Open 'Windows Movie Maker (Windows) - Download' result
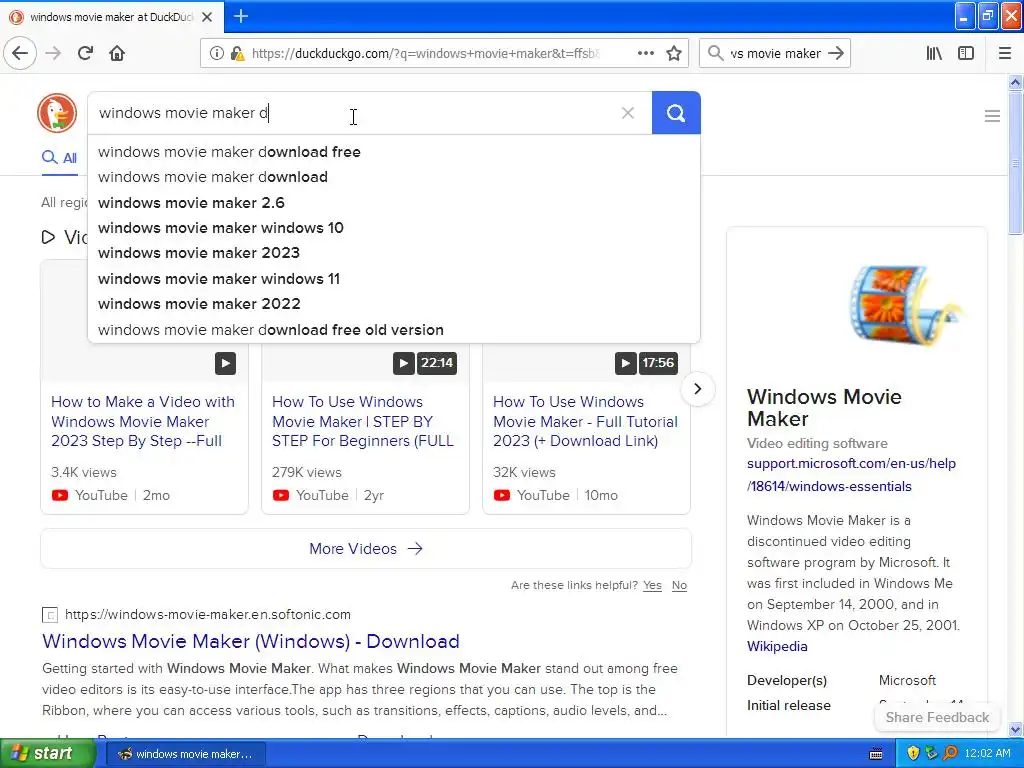This screenshot has width=1024, height=768. coord(251,641)
